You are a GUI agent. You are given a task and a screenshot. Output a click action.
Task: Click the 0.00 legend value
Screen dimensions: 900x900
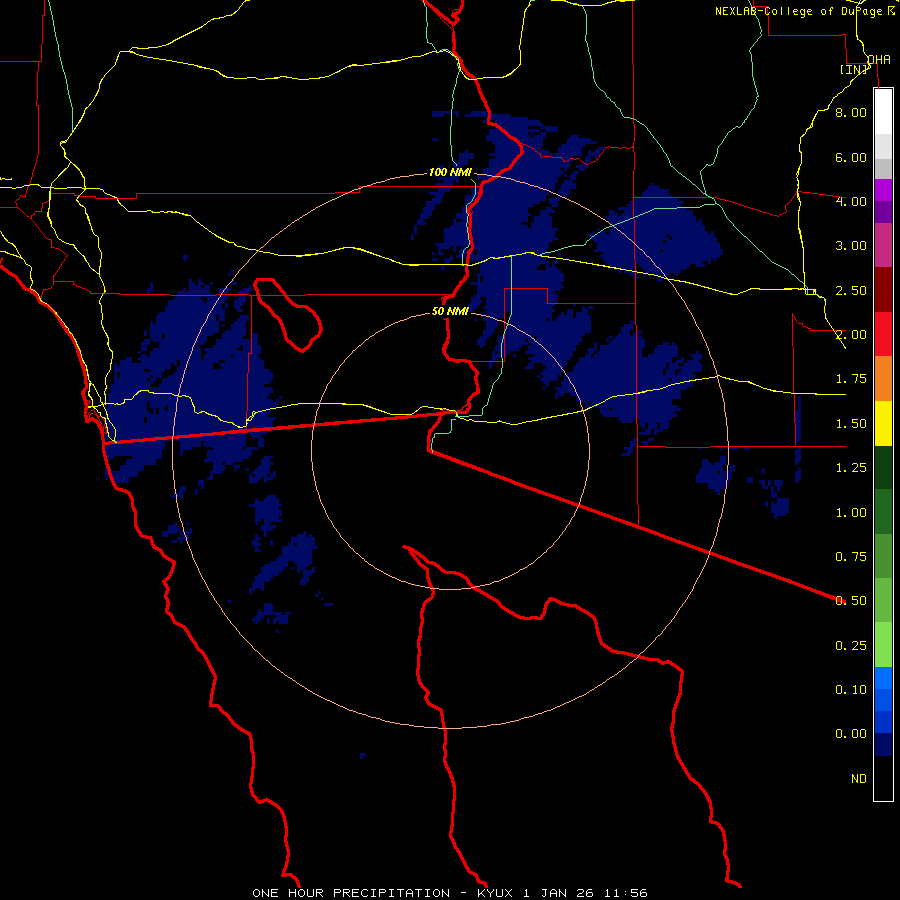point(851,734)
